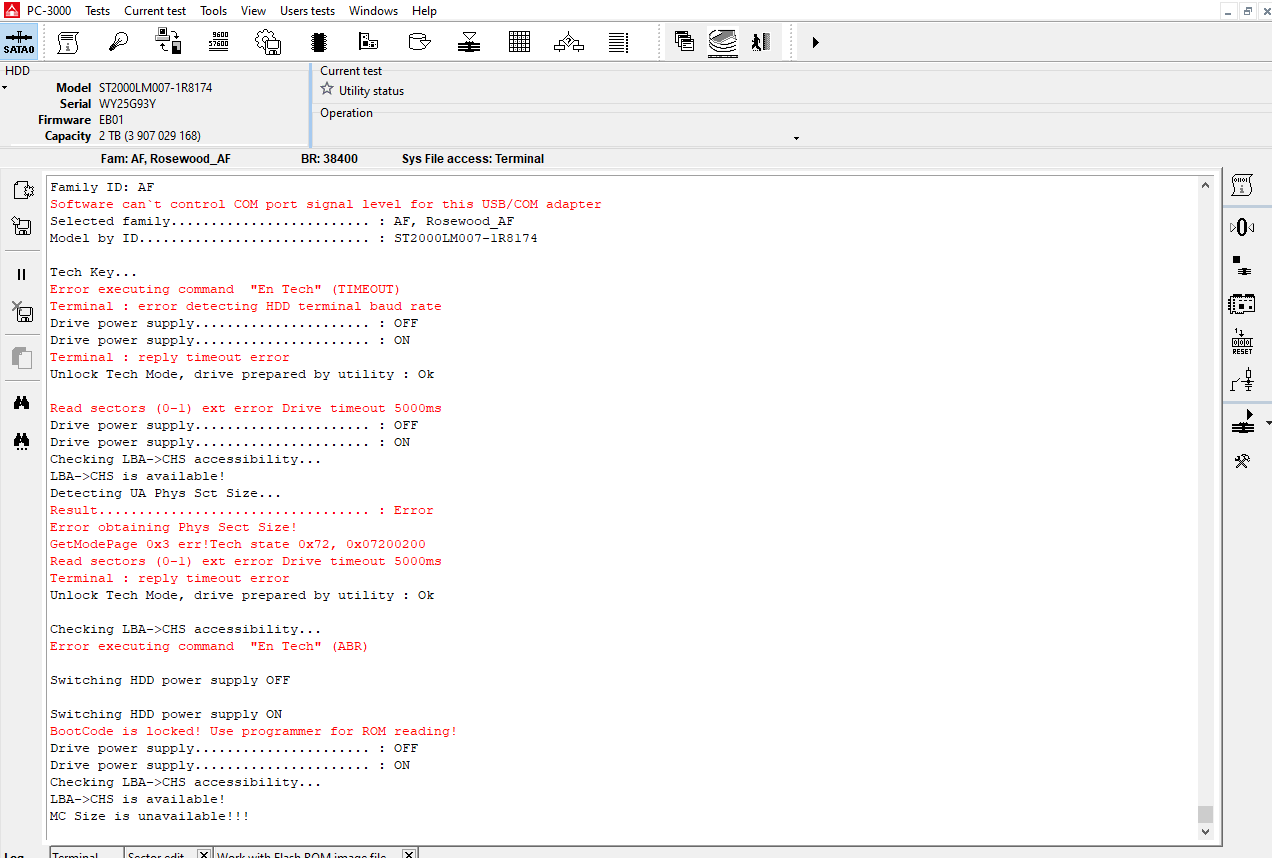Click the RESET counter icon
The height and width of the screenshot is (858, 1272).
click(1242, 341)
